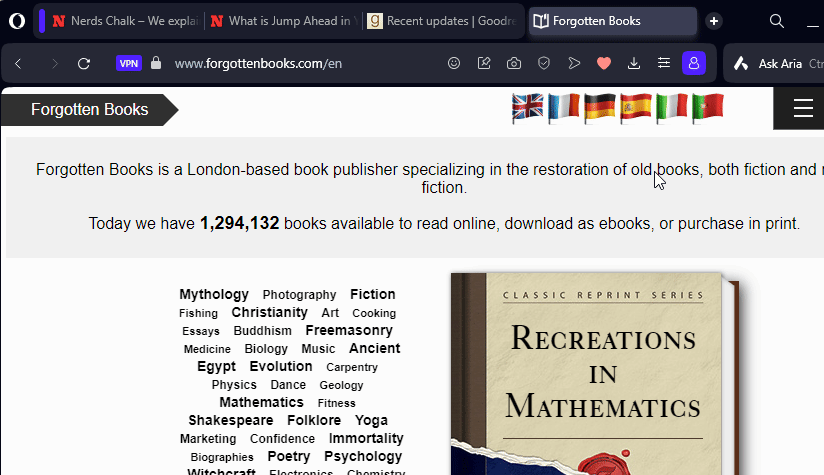Expand the site hamburger menu
Image resolution: width=824 pixels, height=475 pixels.
click(803, 108)
